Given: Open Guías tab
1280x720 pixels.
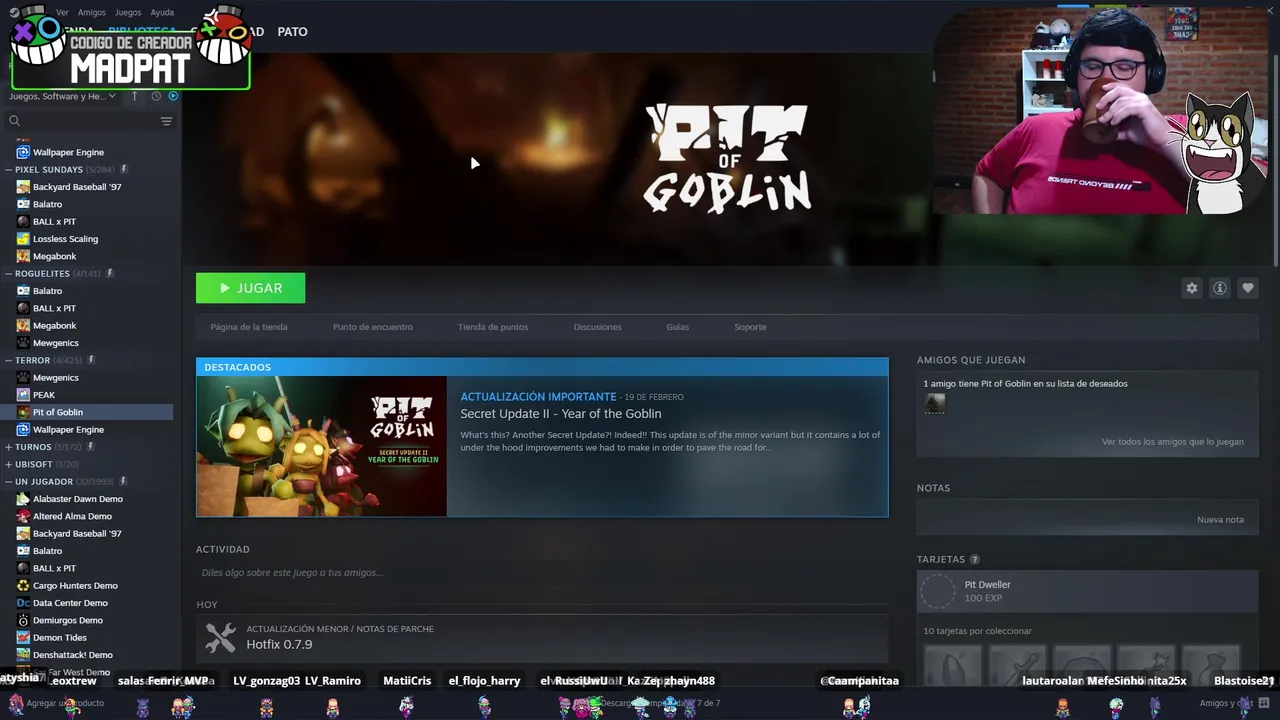Looking at the screenshot, I should (677, 327).
